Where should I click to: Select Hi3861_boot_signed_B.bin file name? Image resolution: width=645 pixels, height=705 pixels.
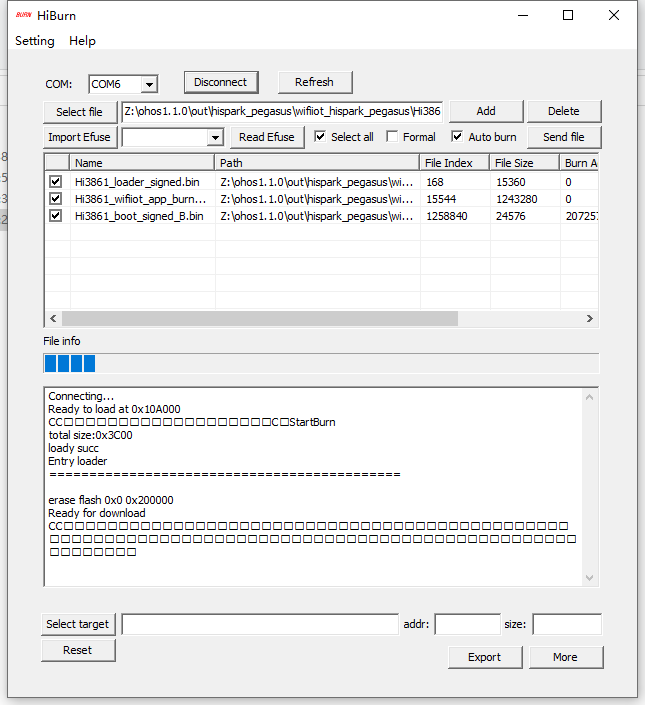coord(139,216)
